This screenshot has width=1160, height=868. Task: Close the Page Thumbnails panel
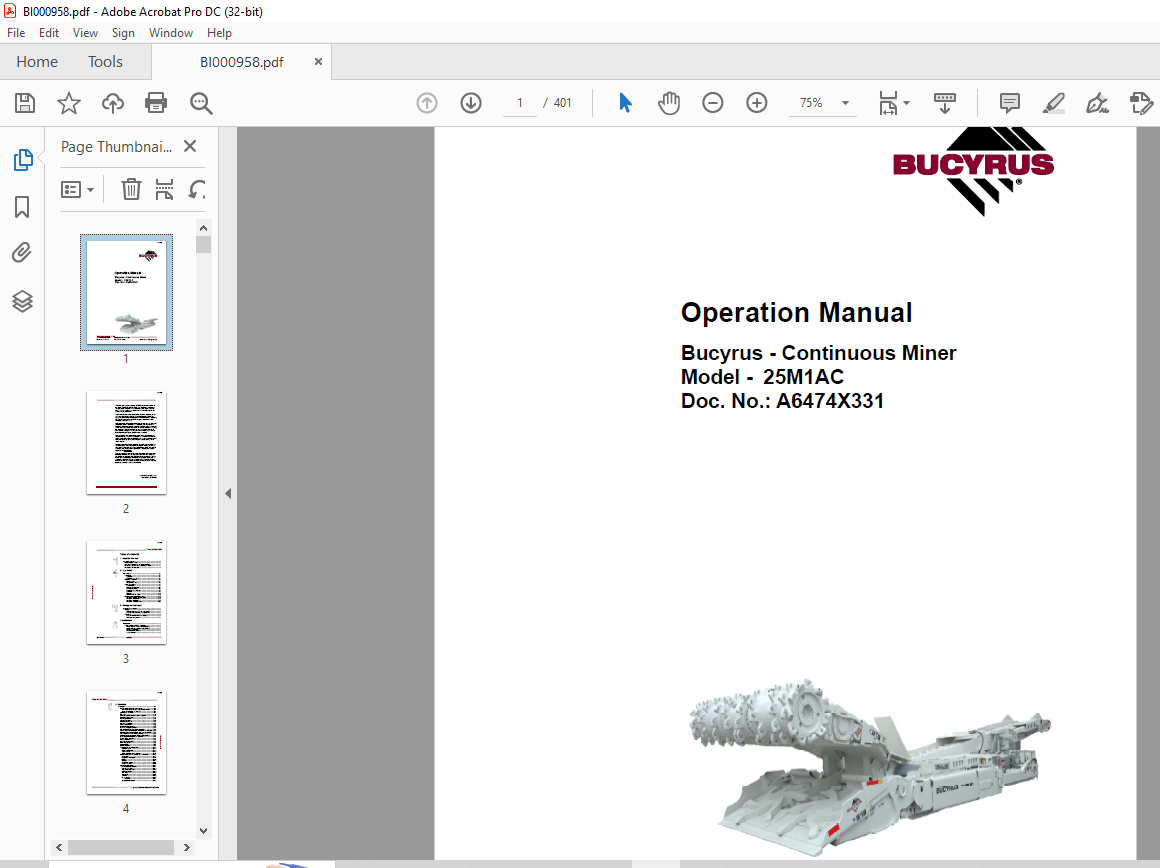click(x=190, y=147)
